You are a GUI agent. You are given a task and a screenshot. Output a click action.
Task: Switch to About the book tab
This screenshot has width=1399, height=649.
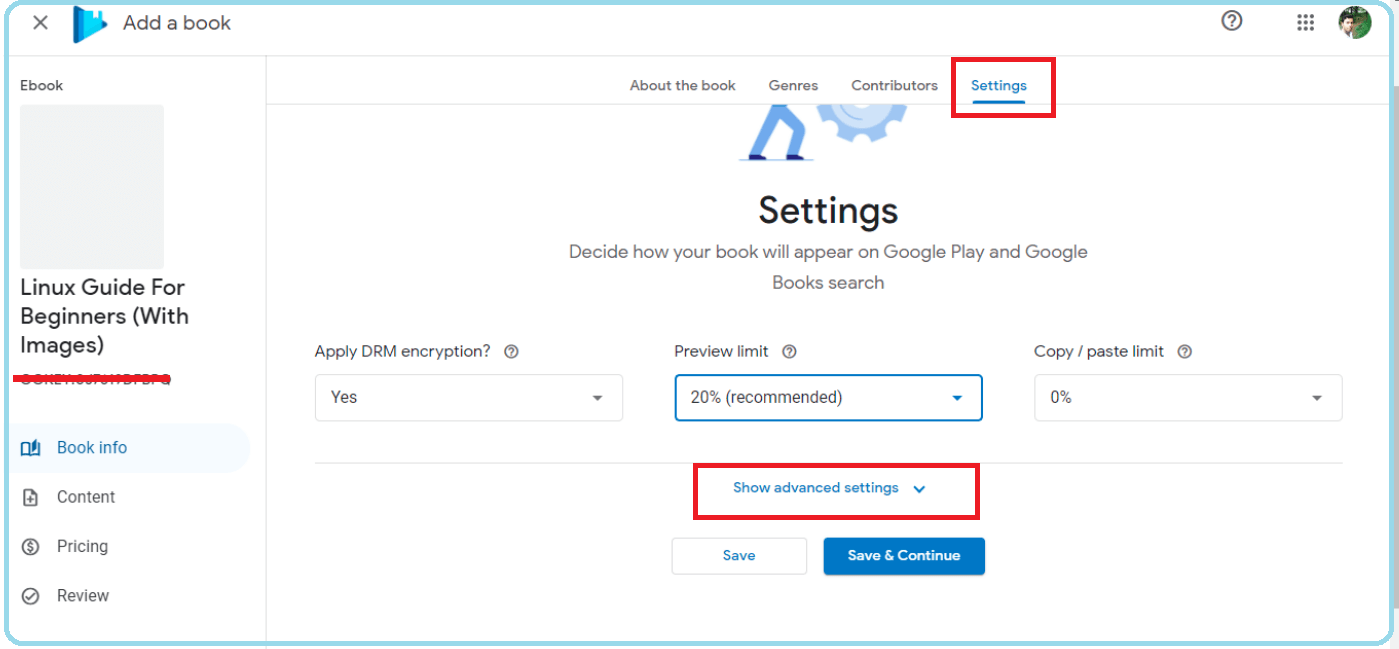(682, 85)
